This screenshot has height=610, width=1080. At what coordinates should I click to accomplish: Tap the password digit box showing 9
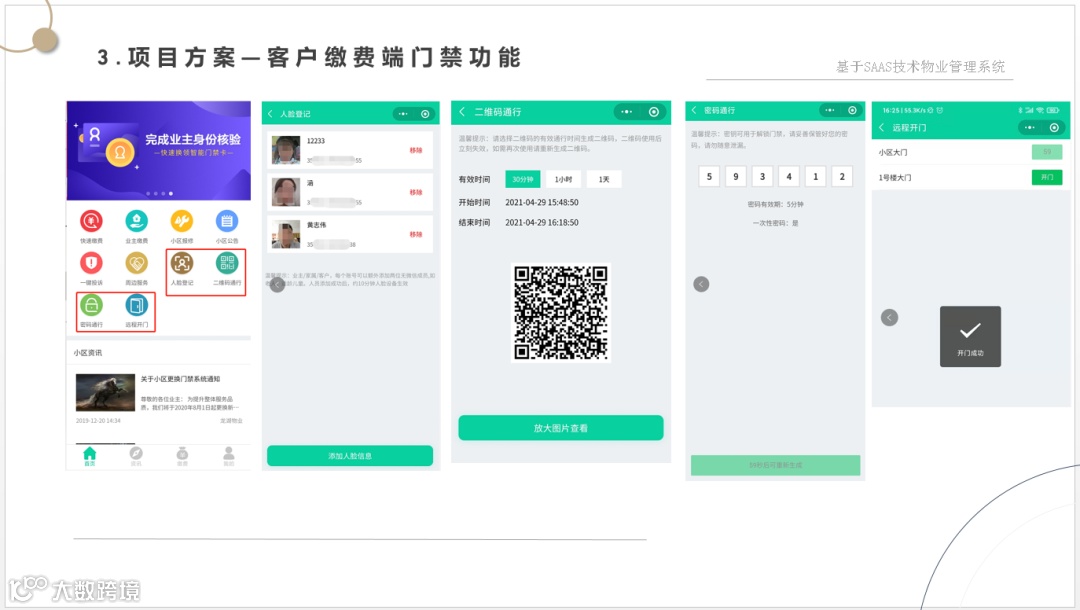tap(736, 176)
